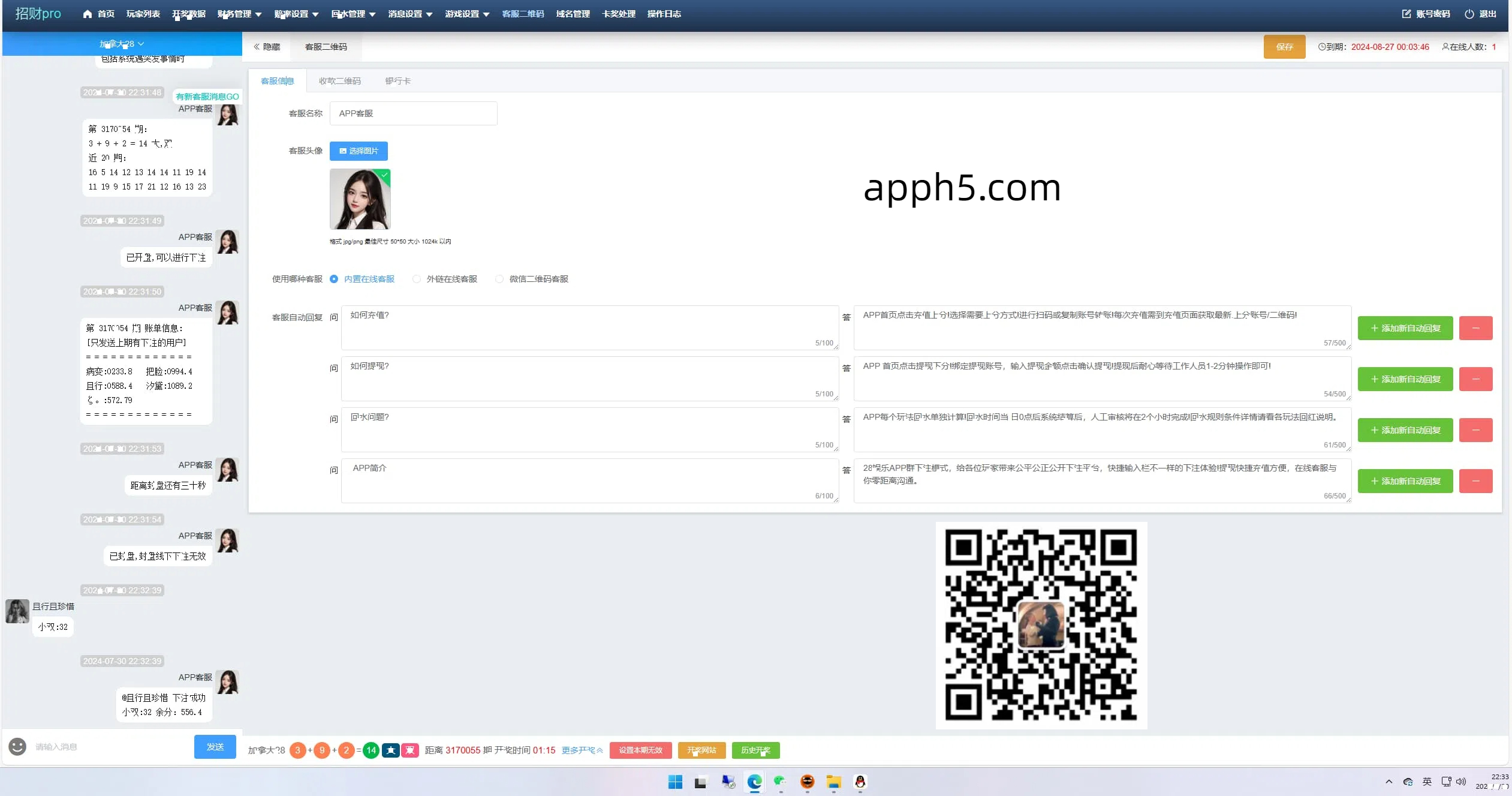
Task: Open the Windows Start menu
Action: pyautogui.click(x=675, y=782)
